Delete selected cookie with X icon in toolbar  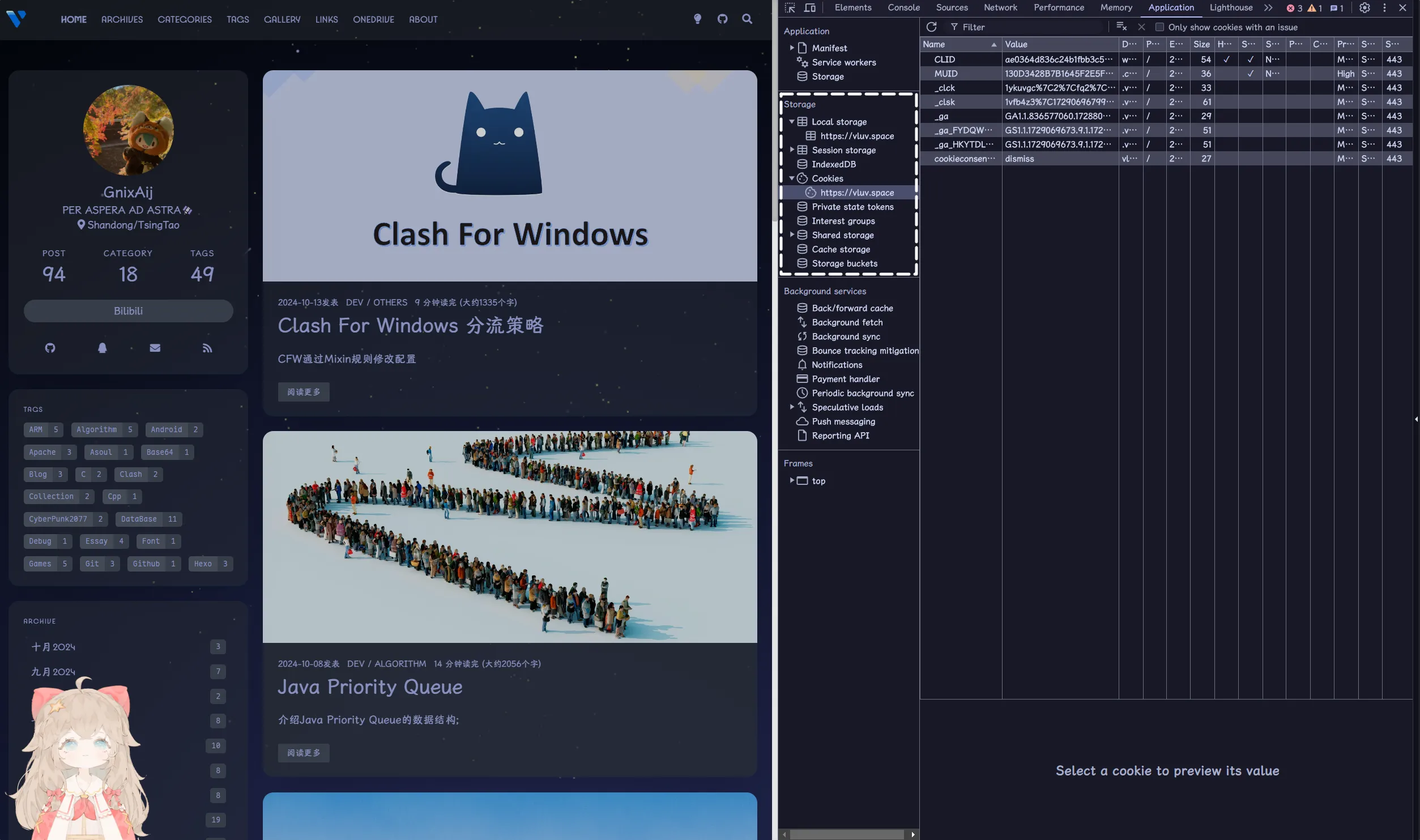[x=1141, y=27]
